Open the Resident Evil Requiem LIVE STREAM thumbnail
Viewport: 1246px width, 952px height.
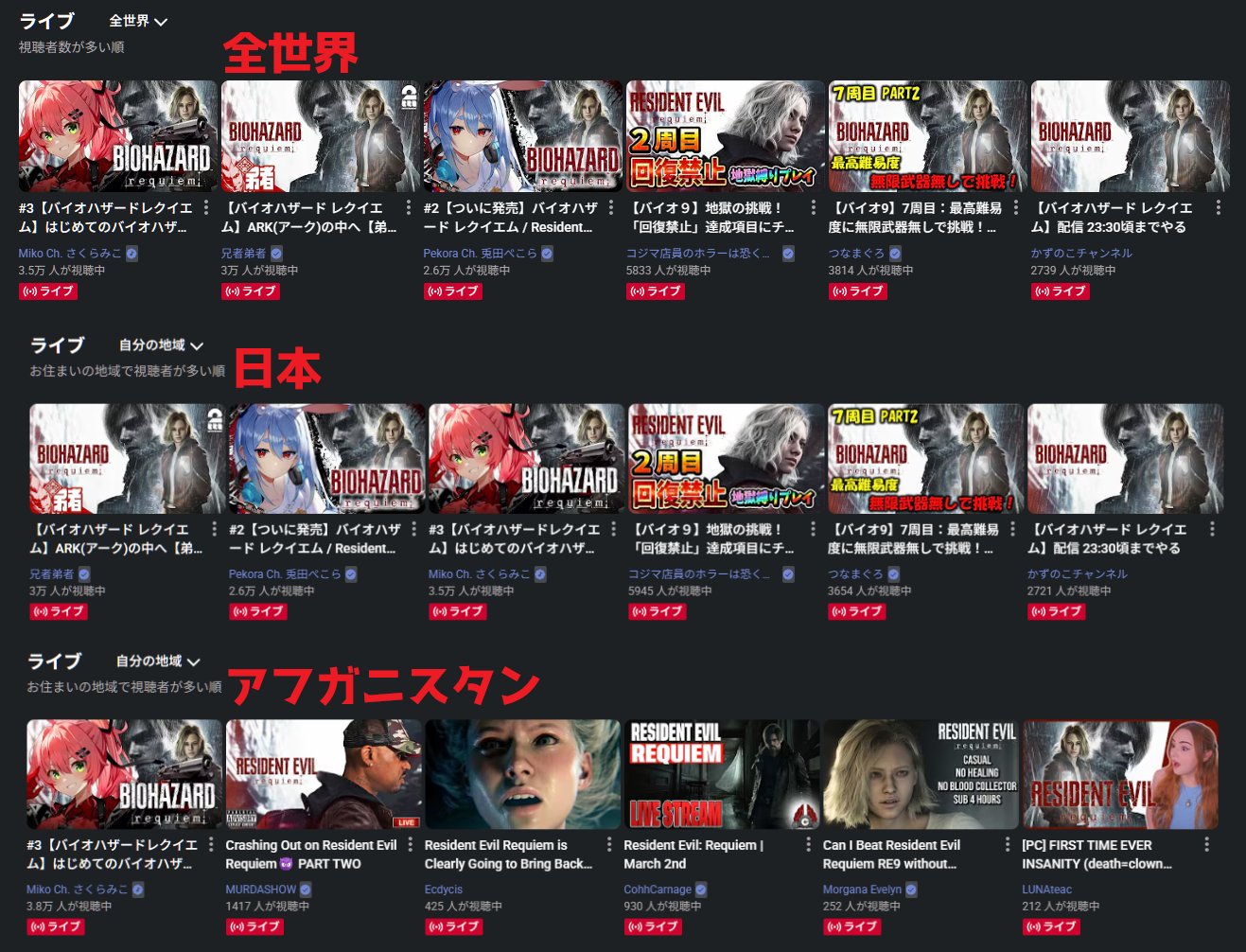[x=722, y=774]
